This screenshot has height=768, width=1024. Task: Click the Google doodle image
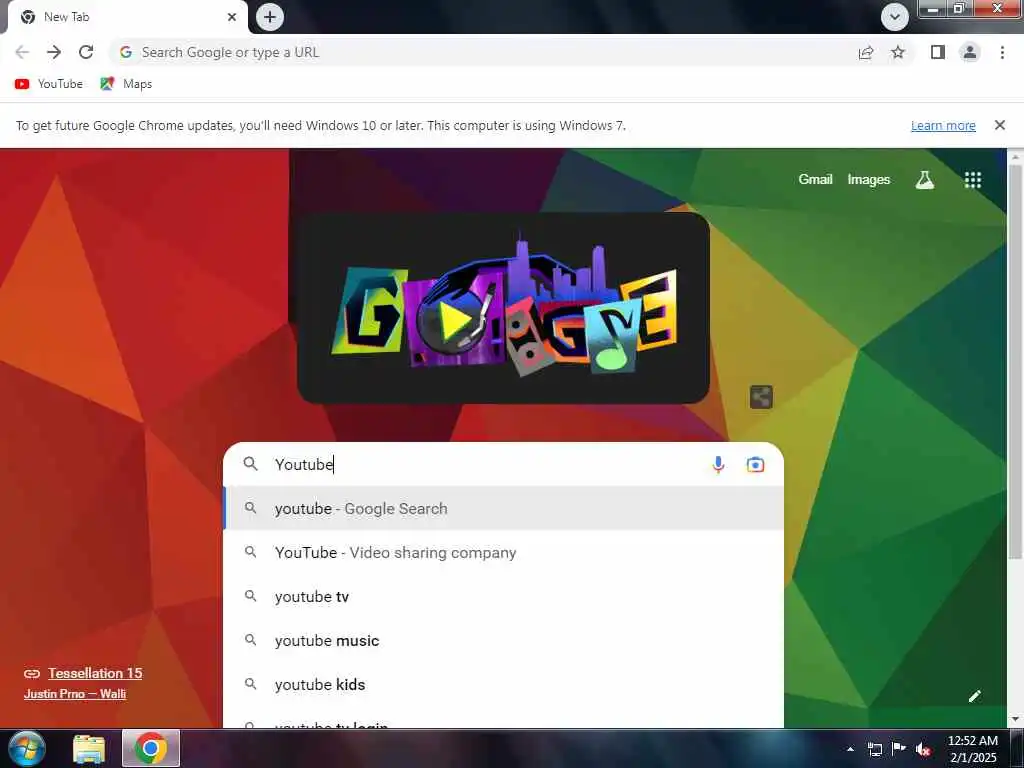click(504, 308)
